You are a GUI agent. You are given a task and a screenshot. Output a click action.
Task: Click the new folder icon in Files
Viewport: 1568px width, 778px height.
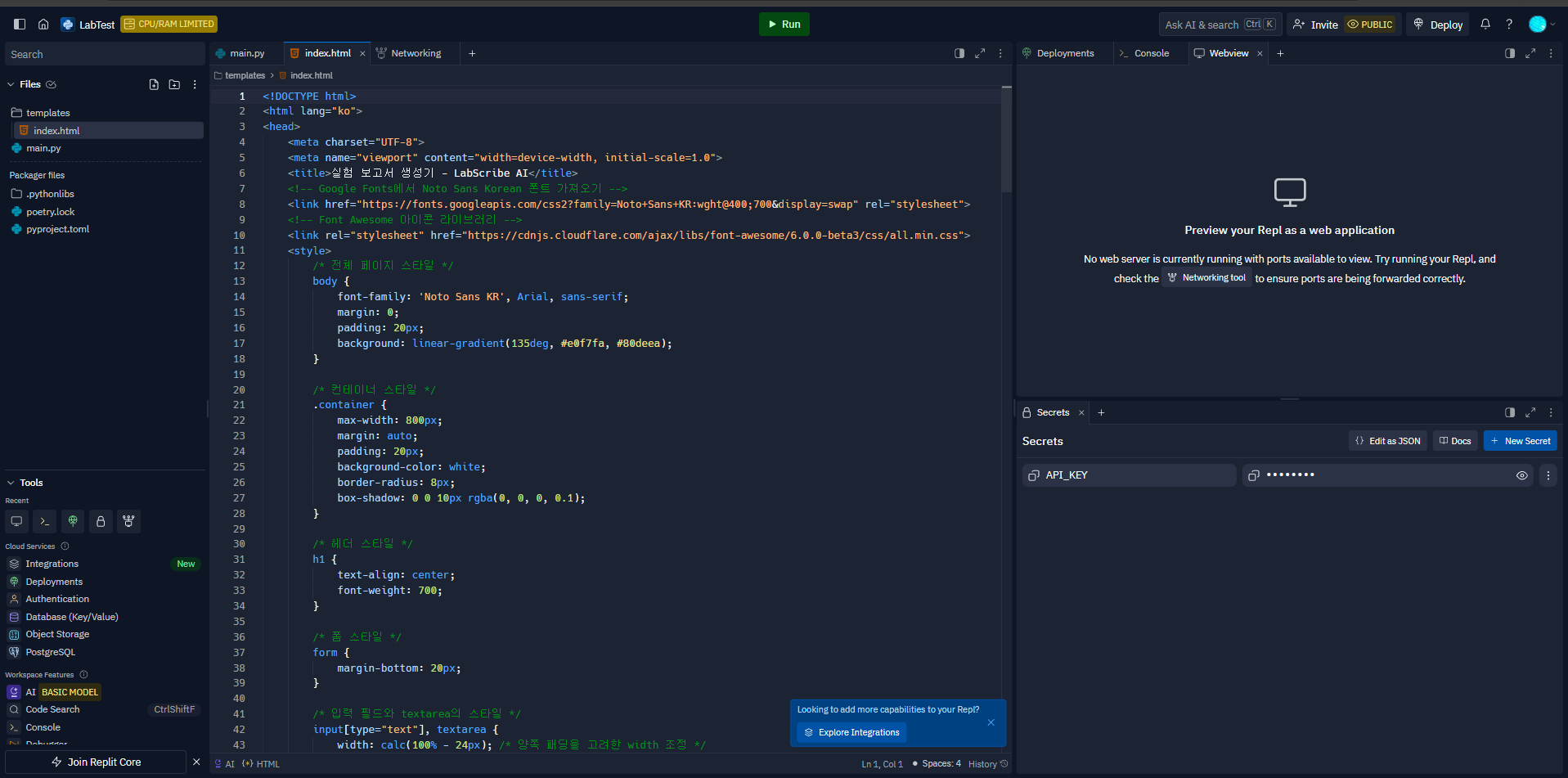(174, 84)
